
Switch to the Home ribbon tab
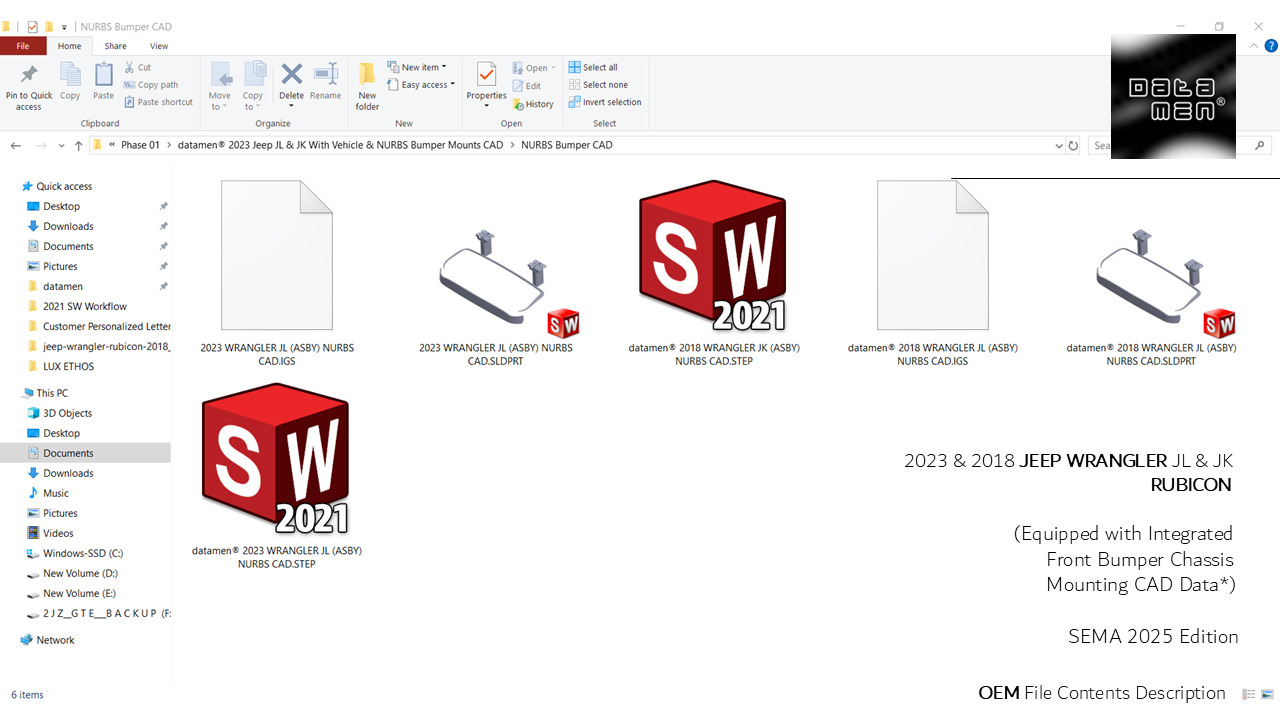tap(69, 46)
